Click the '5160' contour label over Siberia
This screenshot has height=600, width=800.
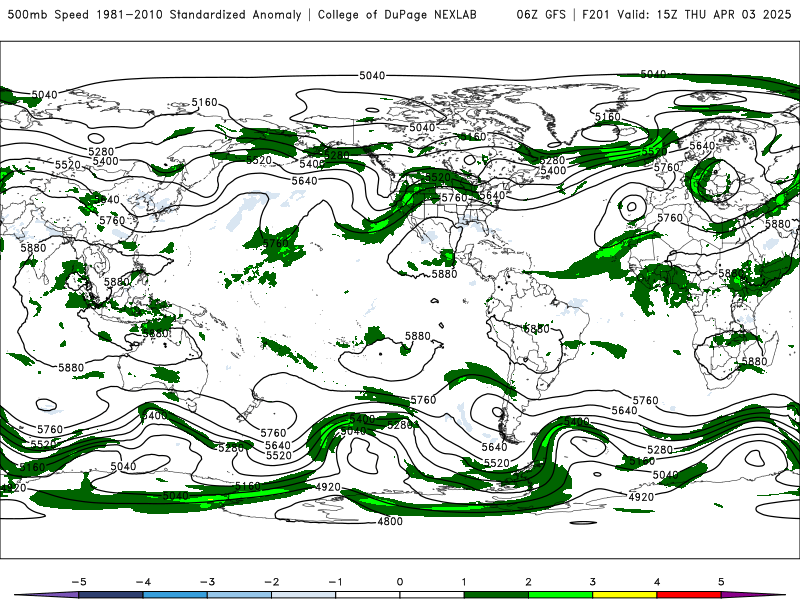tap(205, 103)
